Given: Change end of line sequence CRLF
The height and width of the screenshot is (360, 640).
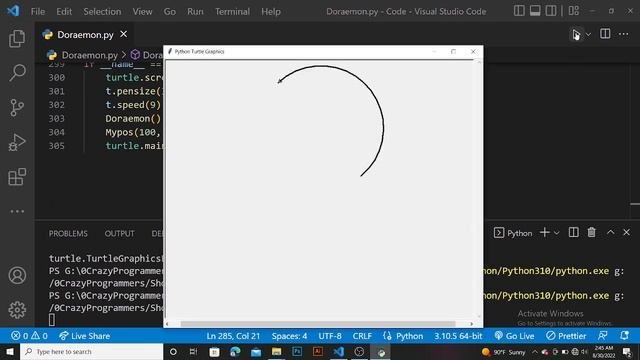Looking at the screenshot, I should [362, 336].
